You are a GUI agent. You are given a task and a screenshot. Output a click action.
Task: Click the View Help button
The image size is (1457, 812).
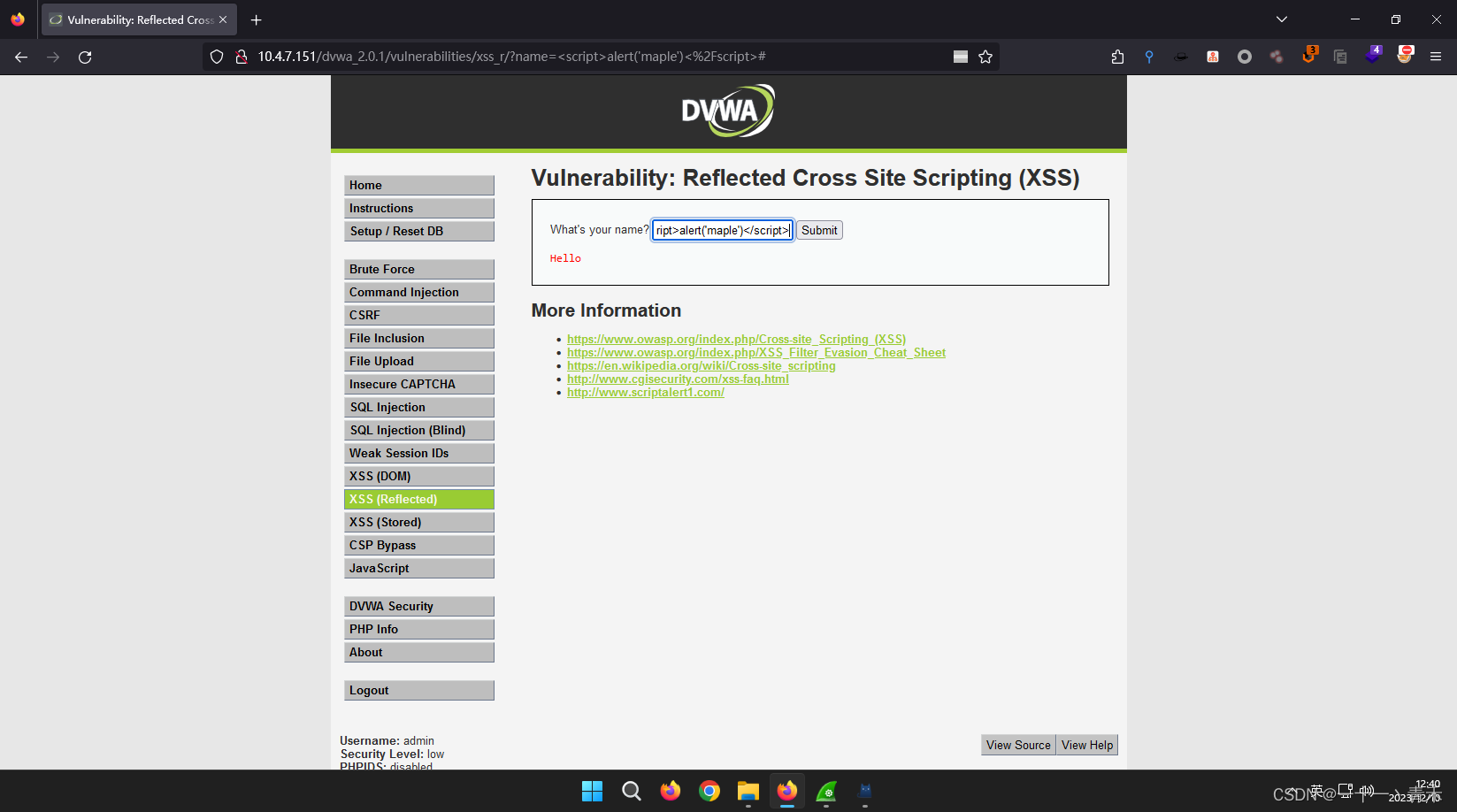1087,745
